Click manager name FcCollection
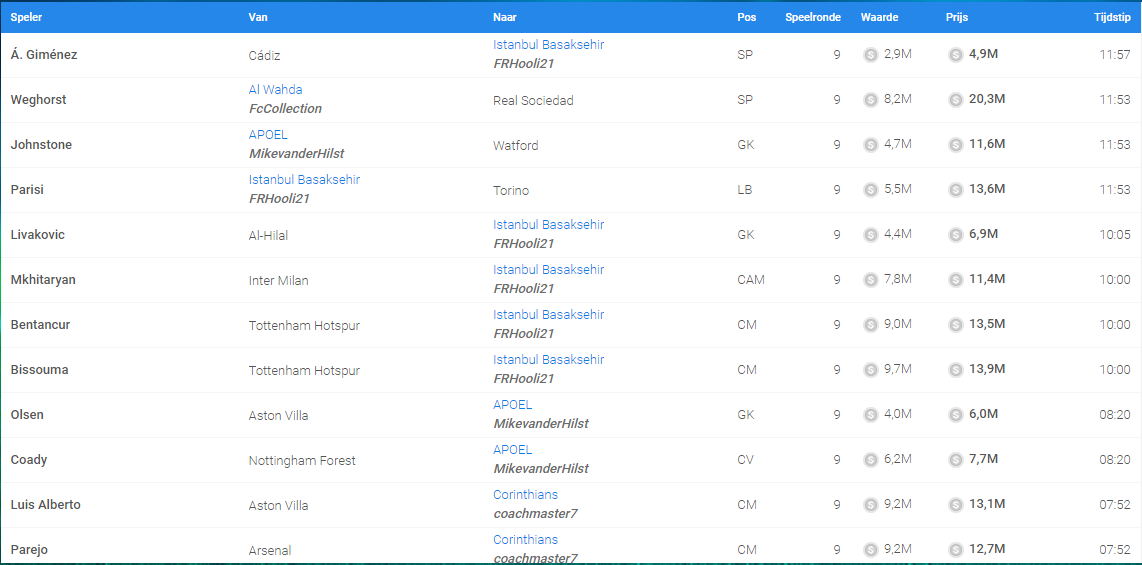 (x=286, y=108)
